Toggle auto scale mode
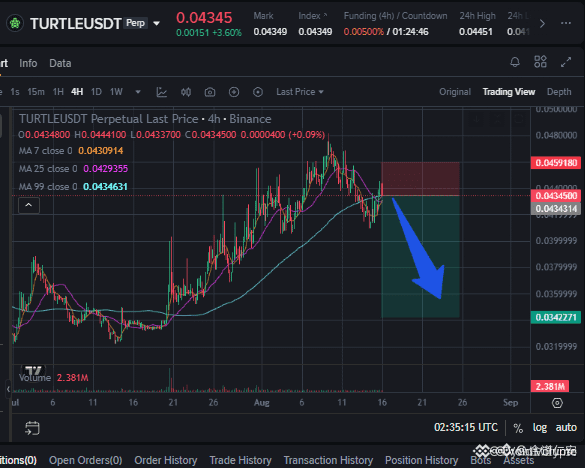 566,427
